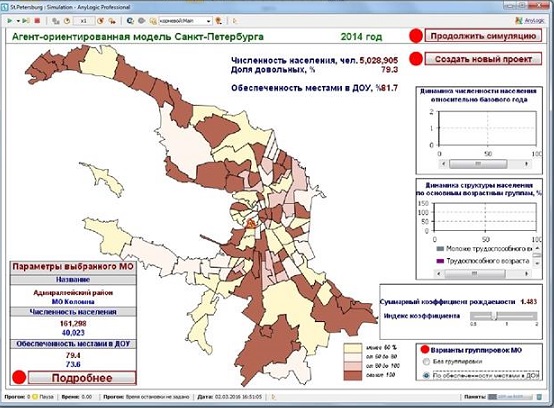Click the age-structure legend's down scroll arrow

(x=537, y=263)
